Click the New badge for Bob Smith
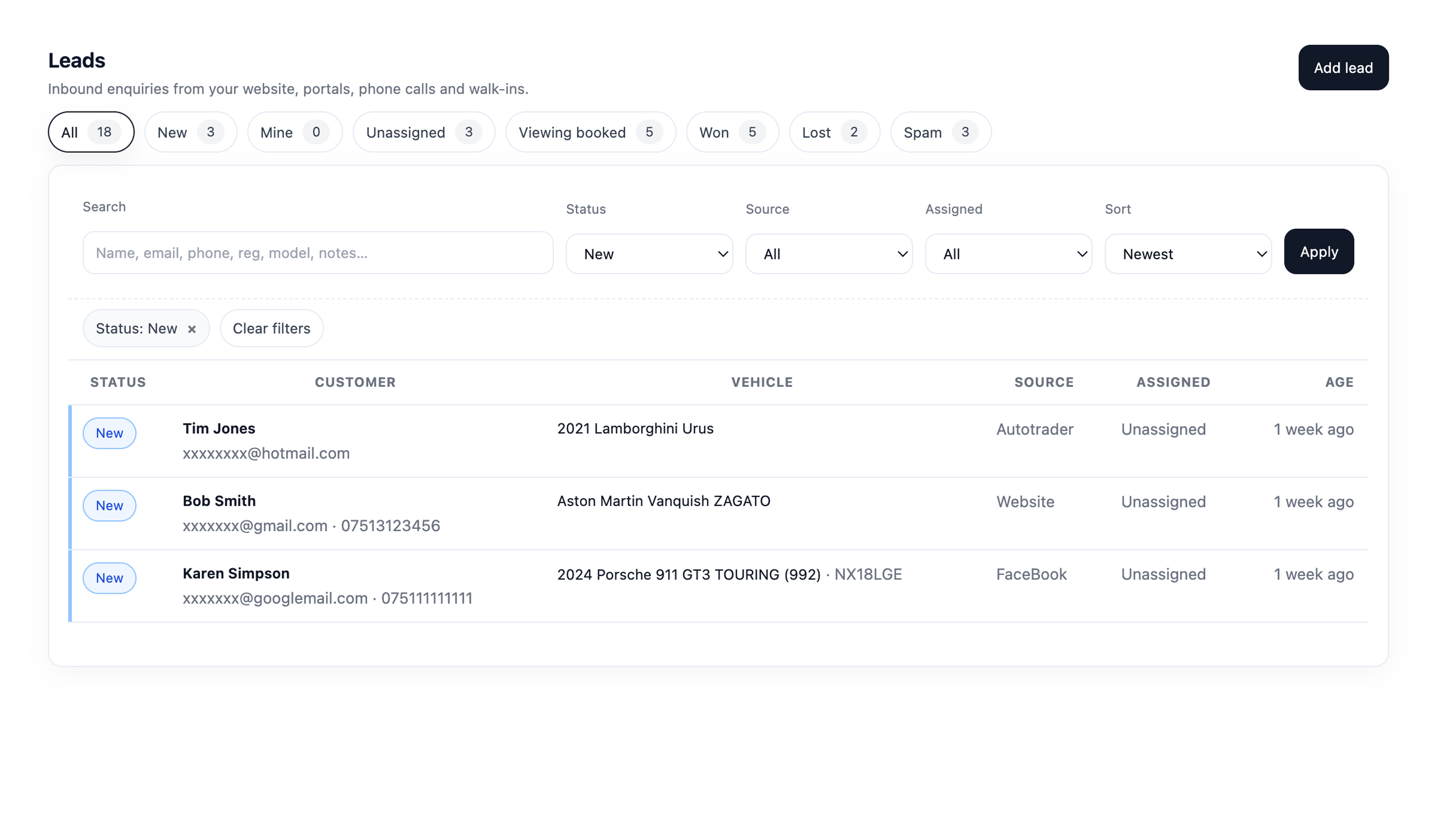This screenshot has height=826, width=1456. (x=109, y=506)
